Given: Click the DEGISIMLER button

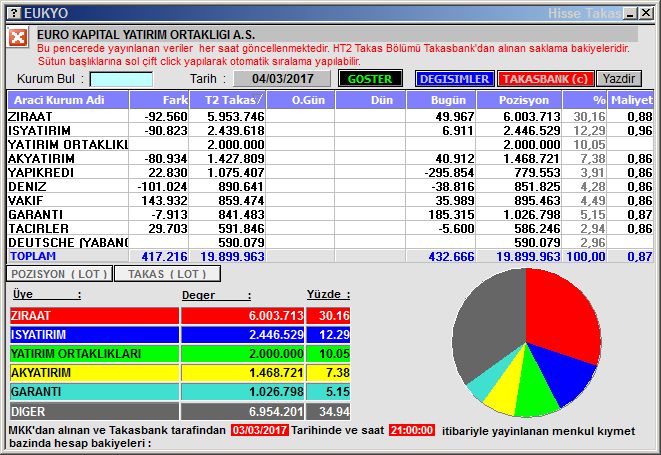Looking at the screenshot, I should (454, 79).
